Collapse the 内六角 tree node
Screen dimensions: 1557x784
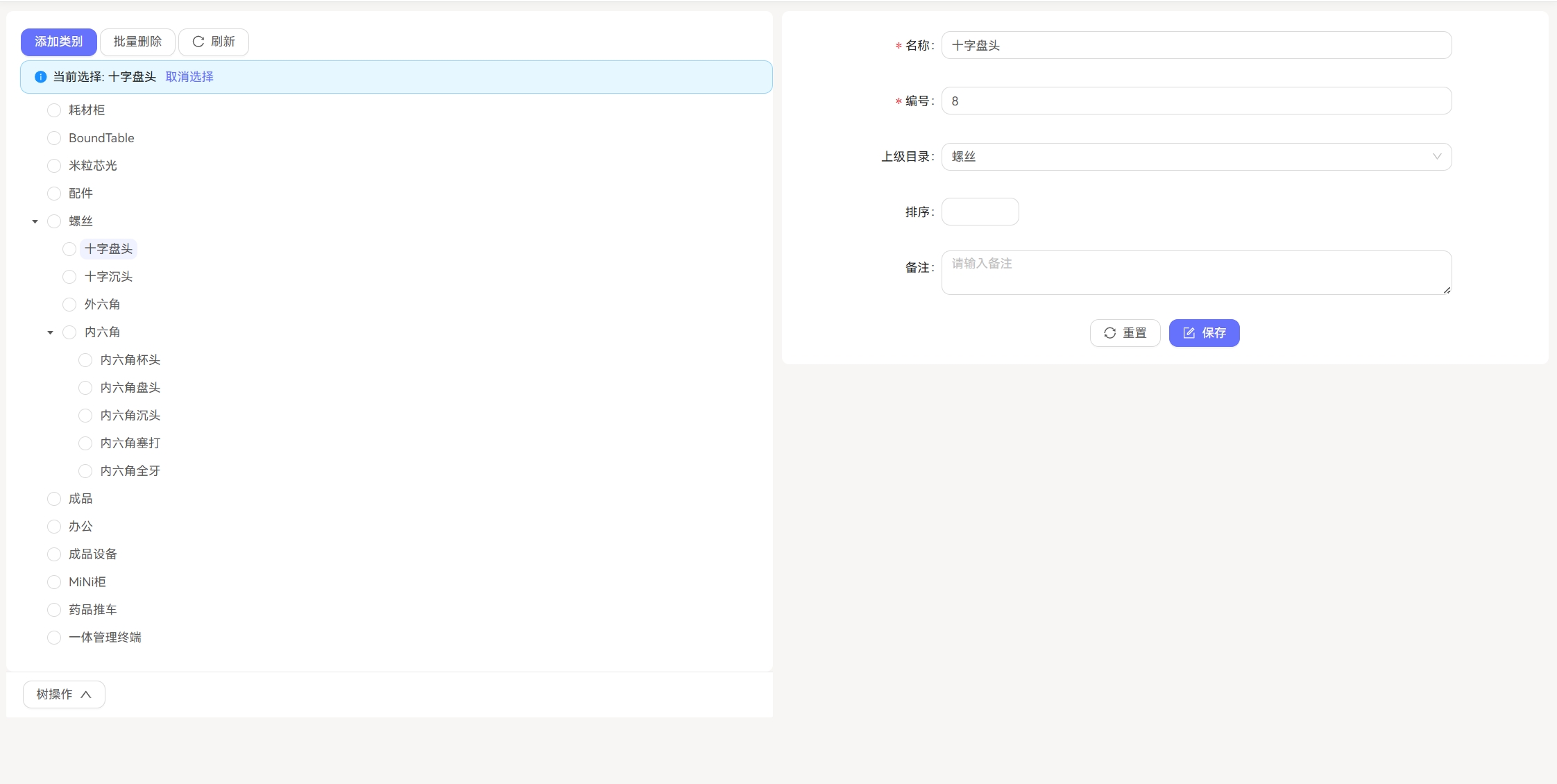click(x=50, y=332)
